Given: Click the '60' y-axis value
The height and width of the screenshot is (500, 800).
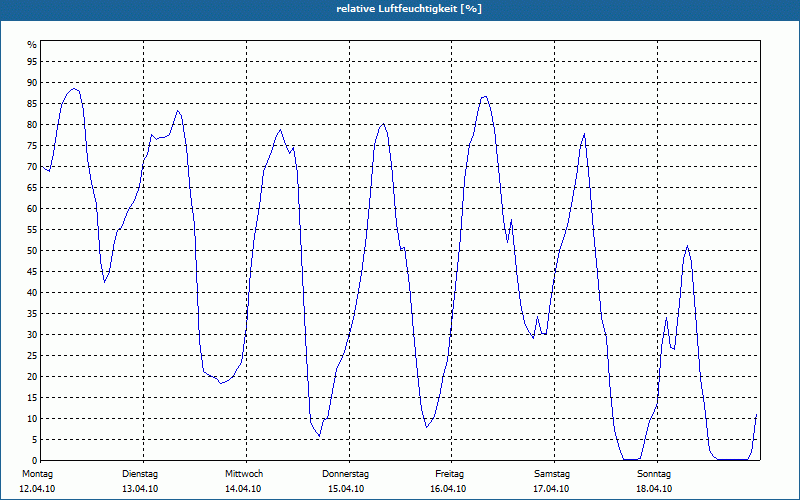Looking at the screenshot, I should [x=32, y=209].
